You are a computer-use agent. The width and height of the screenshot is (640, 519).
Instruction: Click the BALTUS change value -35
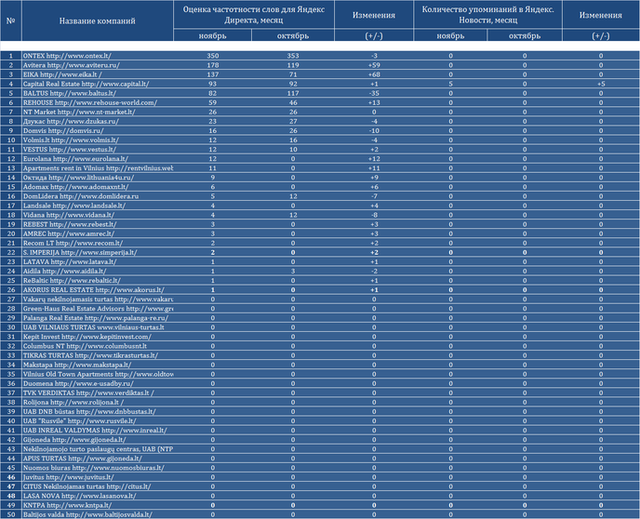pyautogui.click(x=374, y=93)
